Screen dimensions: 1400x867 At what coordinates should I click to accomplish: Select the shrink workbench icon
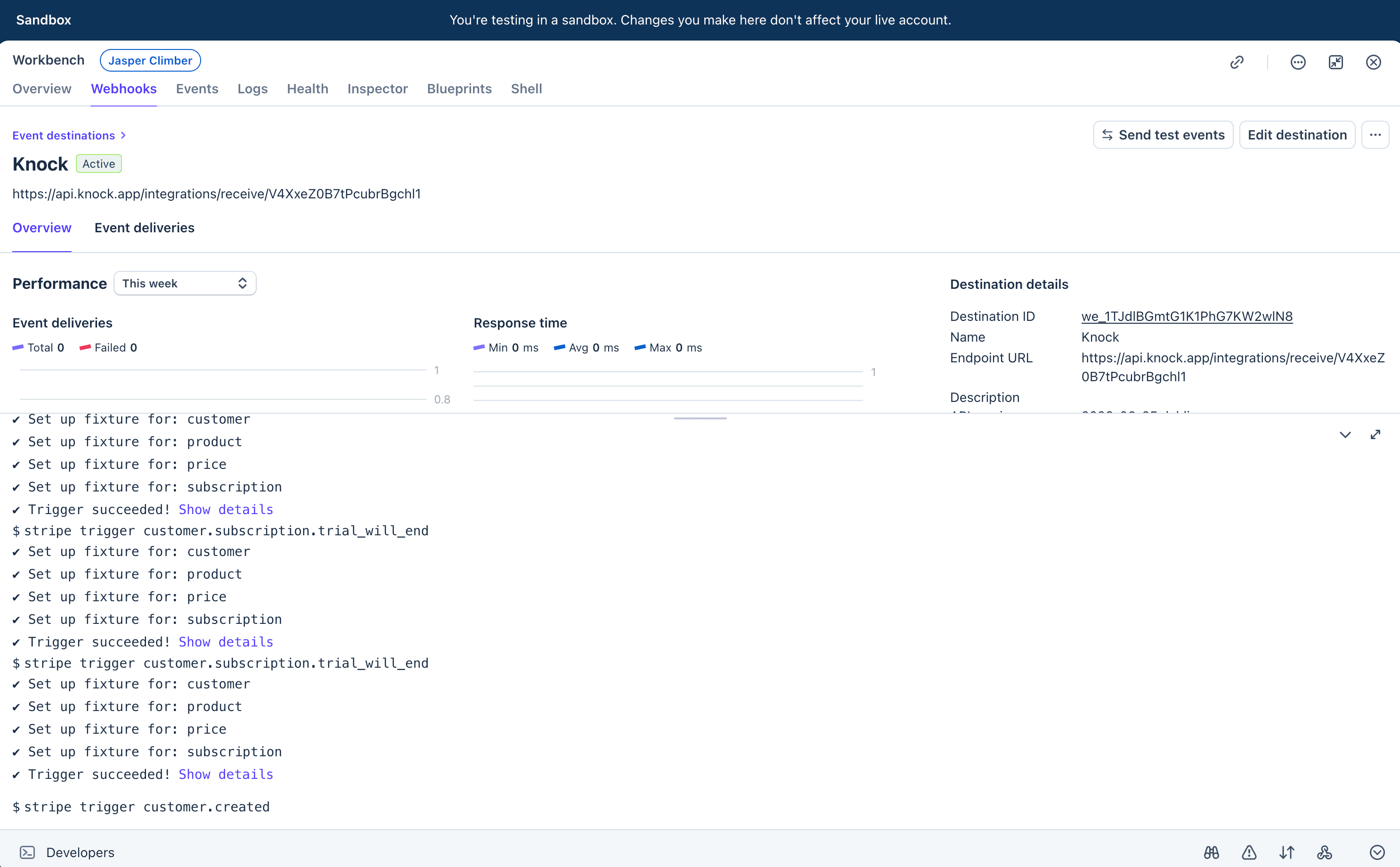[x=1335, y=62]
